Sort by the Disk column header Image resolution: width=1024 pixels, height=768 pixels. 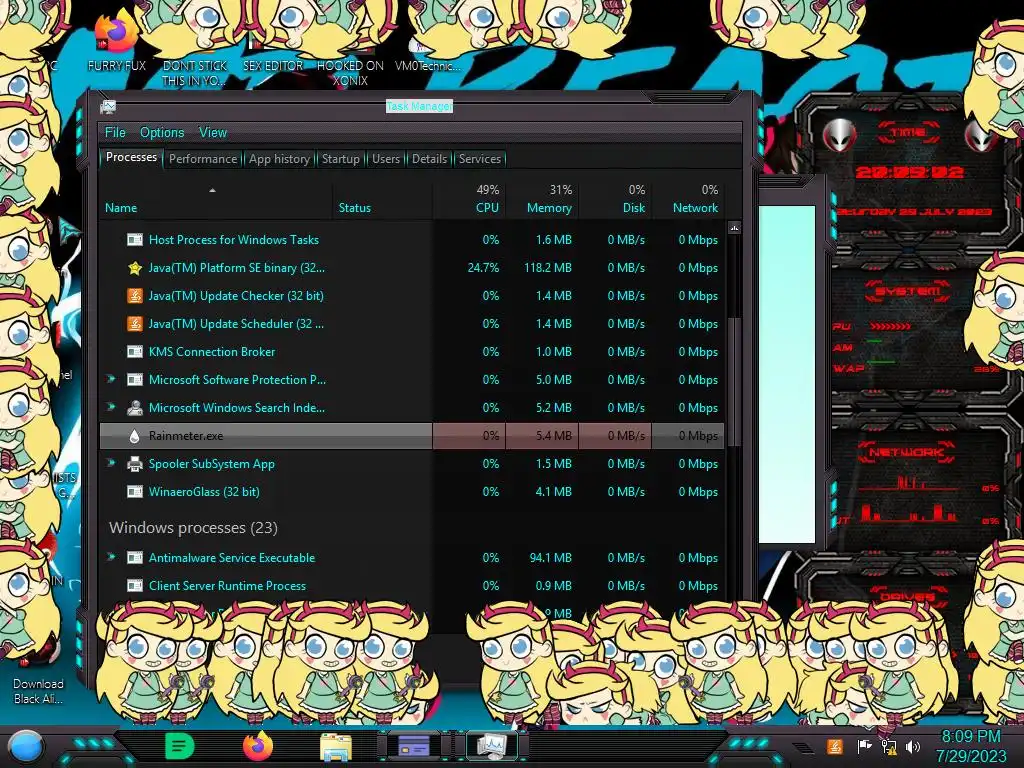tap(615, 199)
